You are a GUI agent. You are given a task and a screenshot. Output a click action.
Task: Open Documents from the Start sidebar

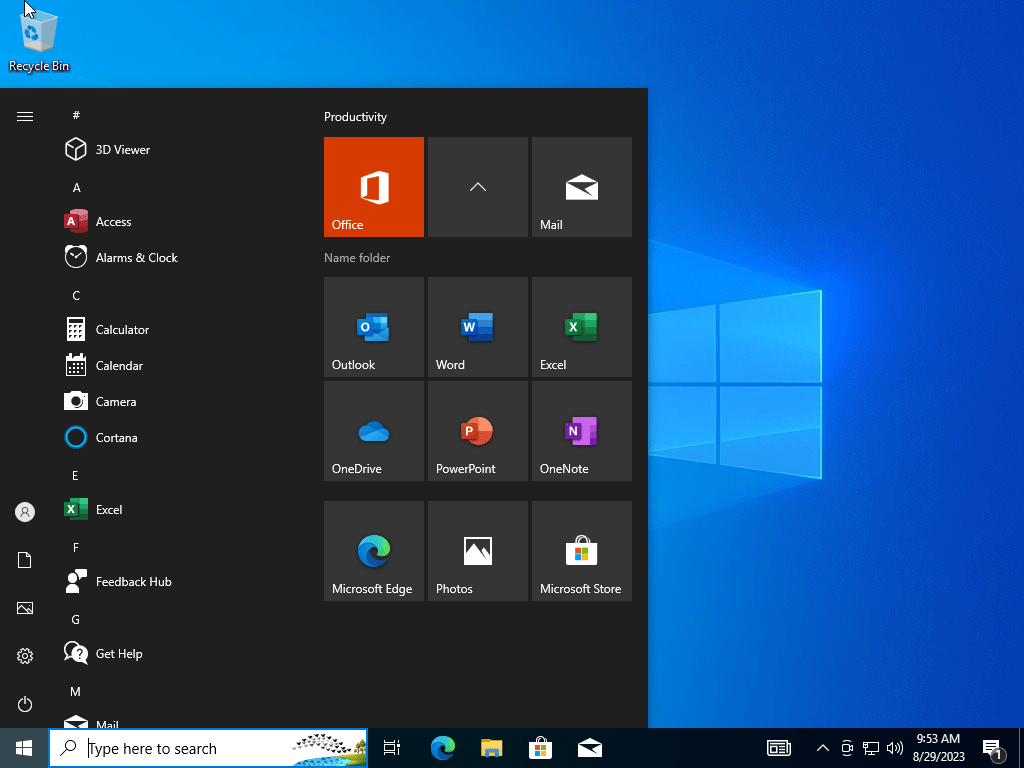click(x=25, y=560)
